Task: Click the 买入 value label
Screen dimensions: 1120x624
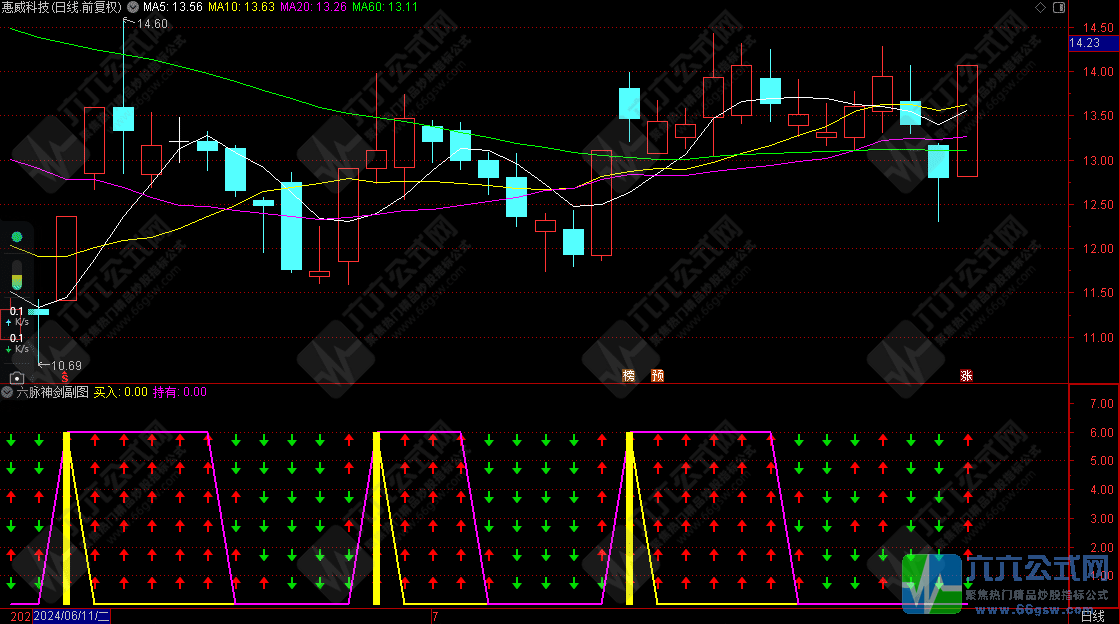Action: click(121, 392)
